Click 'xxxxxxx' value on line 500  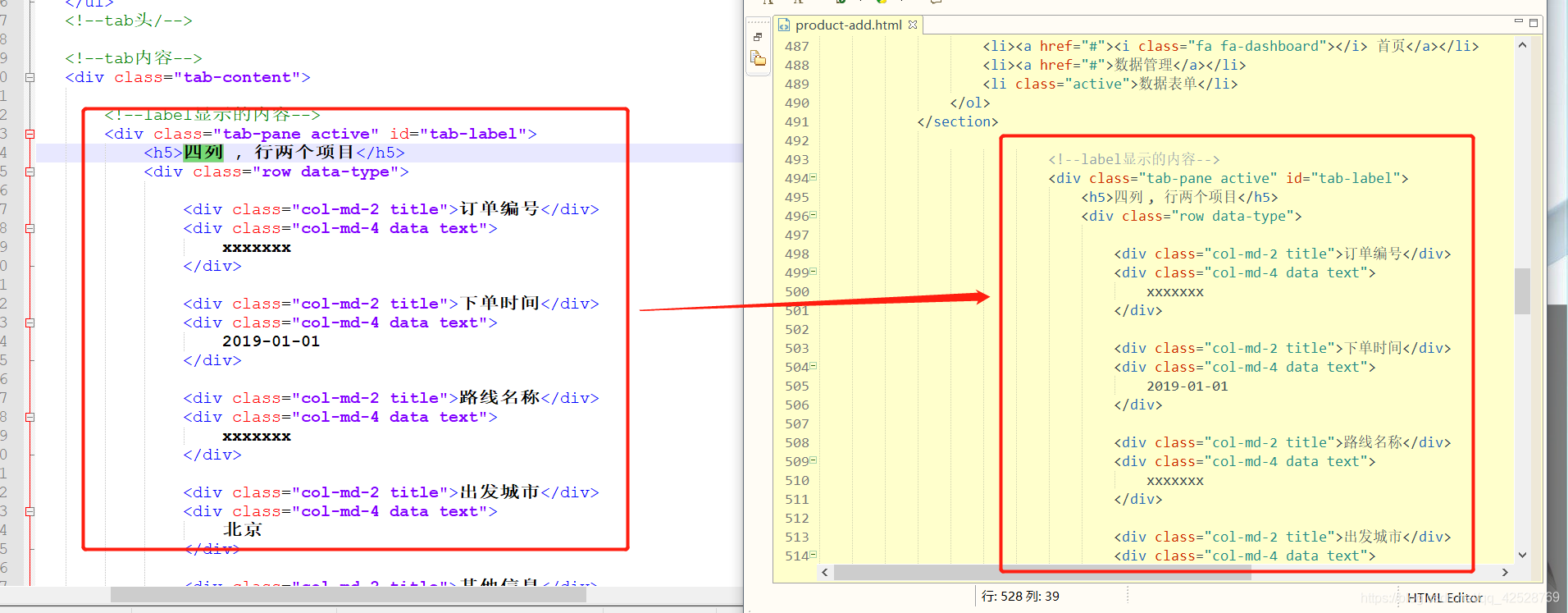[1175, 292]
